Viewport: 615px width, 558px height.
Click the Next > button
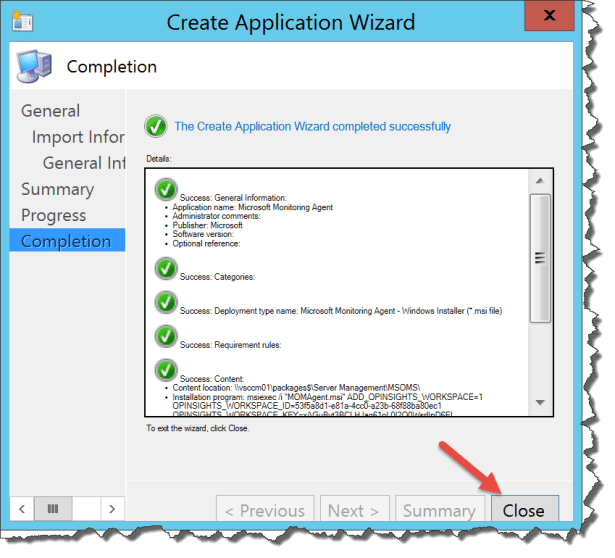tap(354, 508)
